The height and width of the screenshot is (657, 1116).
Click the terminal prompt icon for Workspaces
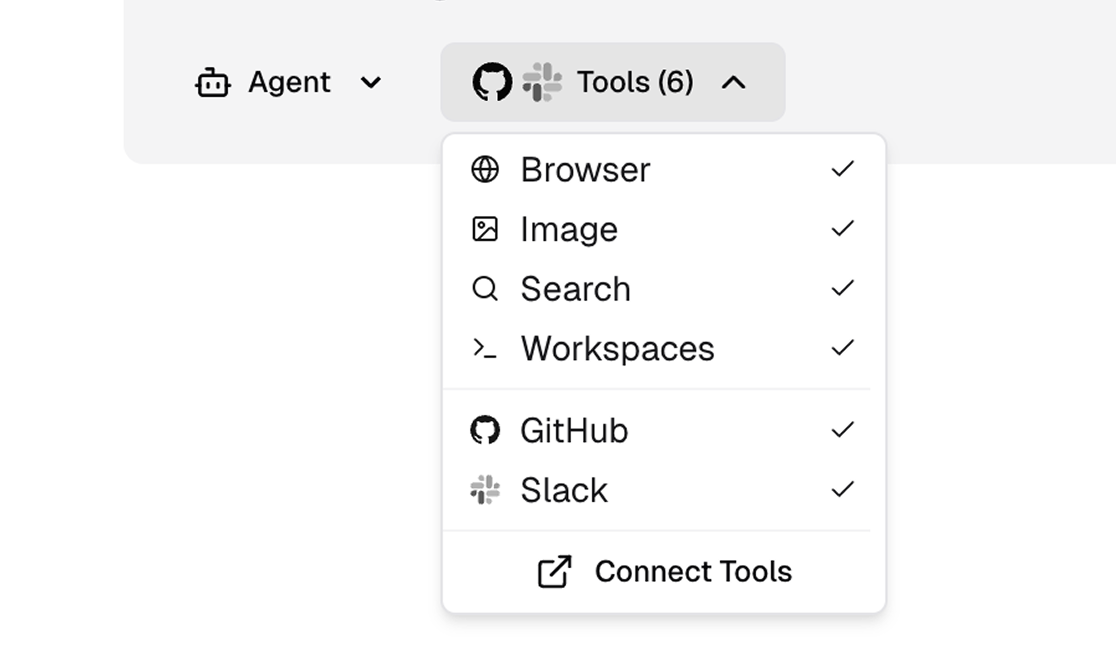point(485,348)
